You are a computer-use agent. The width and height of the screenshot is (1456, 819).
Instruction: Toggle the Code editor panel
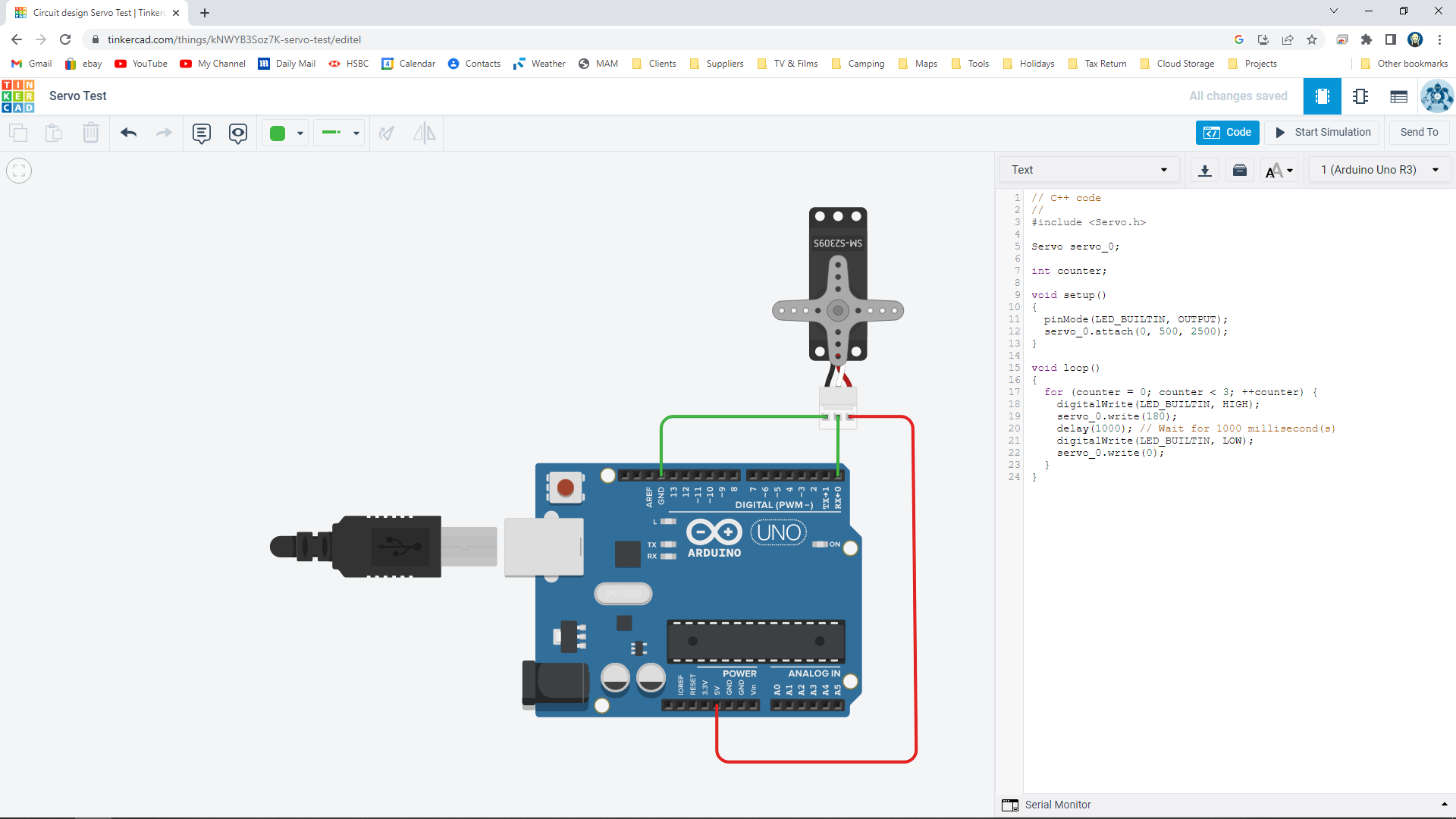pyautogui.click(x=1227, y=132)
